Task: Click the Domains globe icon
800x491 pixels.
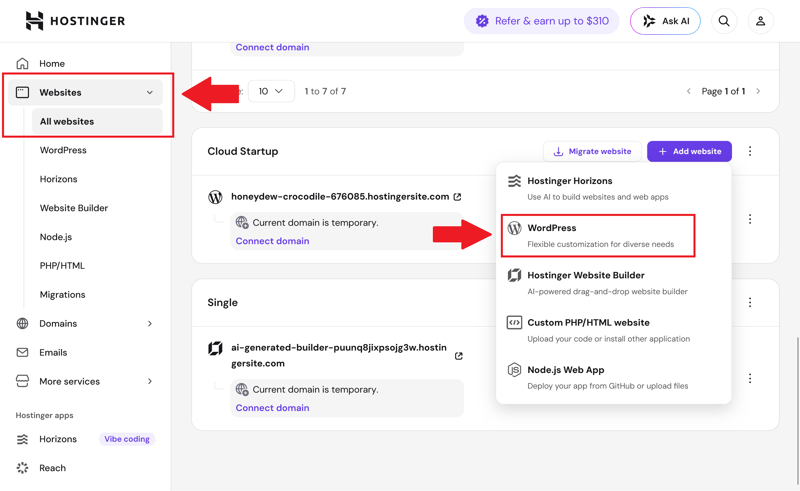Action: pos(22,324)
